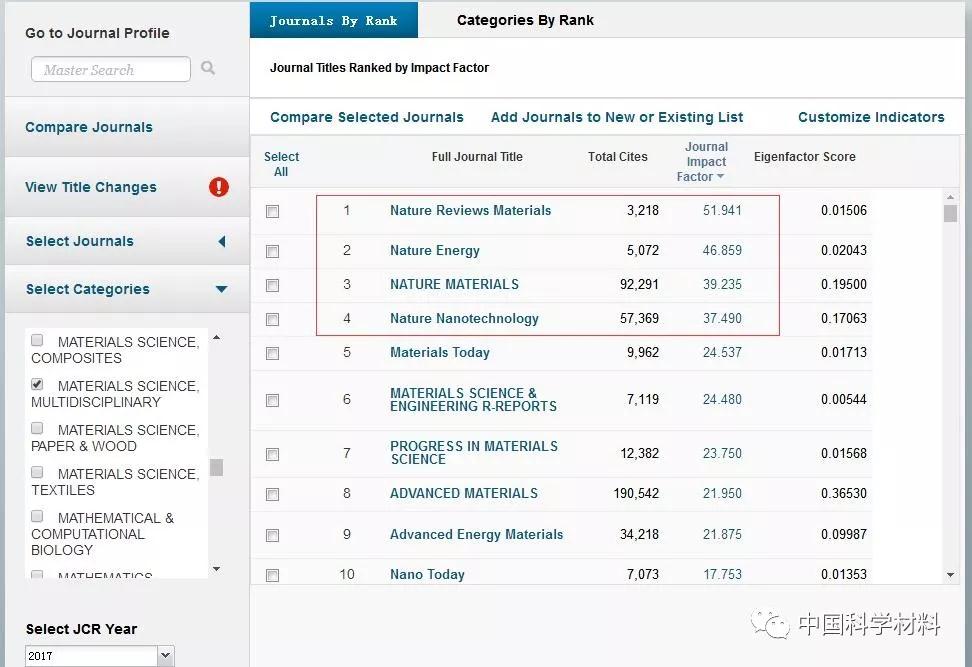Click the search magnifier icon
Viewport: 972px width, 667px height.
pos(208,69)
